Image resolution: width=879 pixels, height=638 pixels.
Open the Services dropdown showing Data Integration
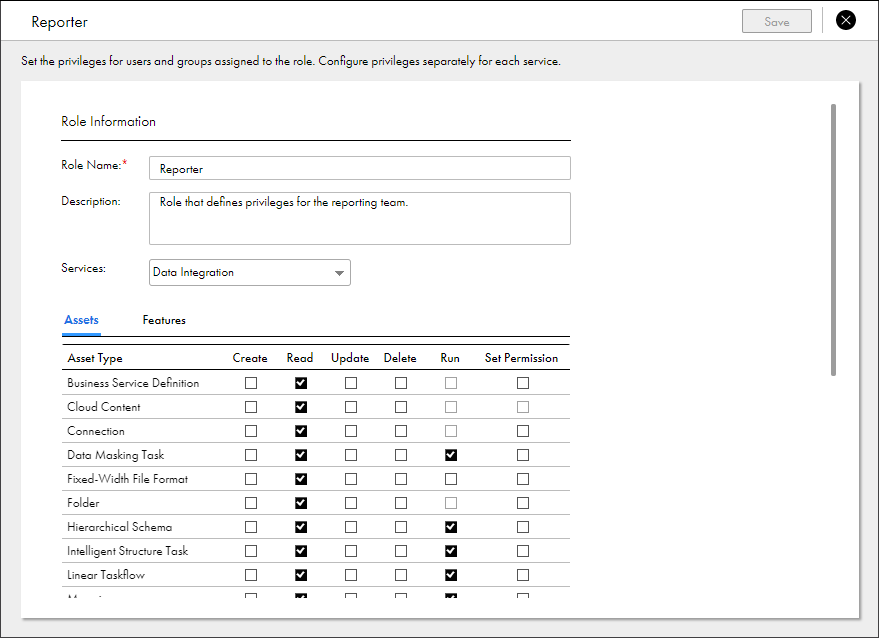click(250, 272)
